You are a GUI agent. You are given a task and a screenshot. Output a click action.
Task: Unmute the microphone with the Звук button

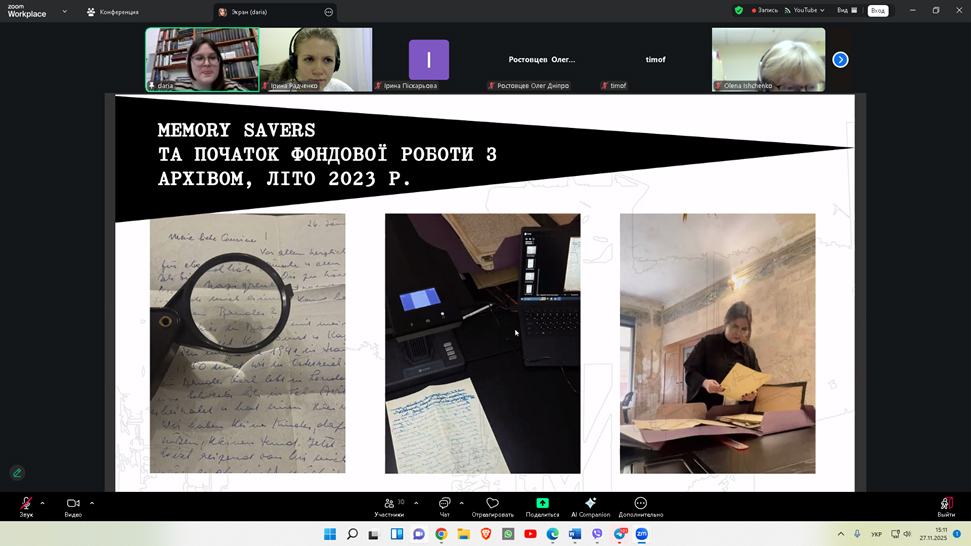pyautogui.click(x=26, y=504)
